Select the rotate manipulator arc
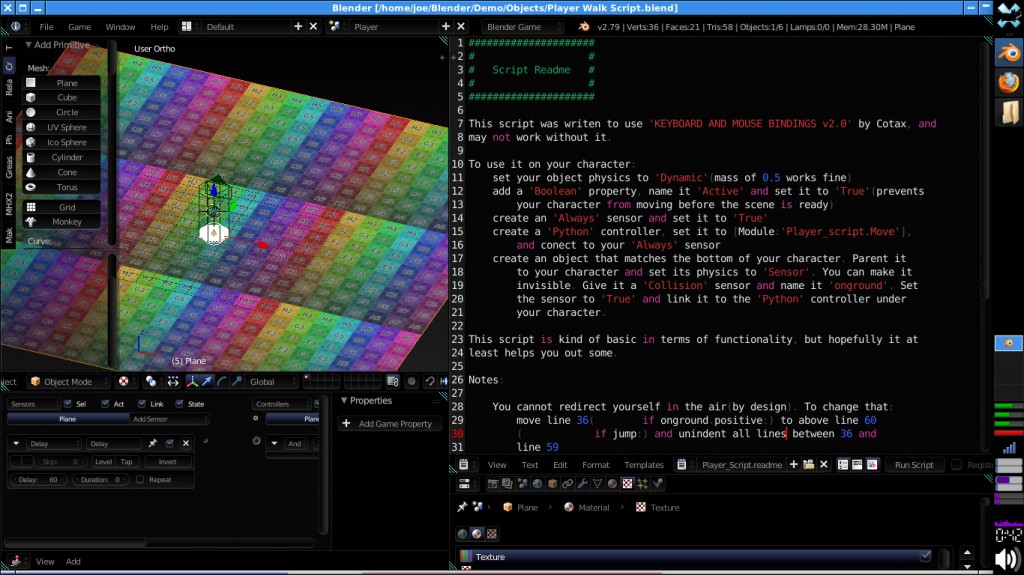This screenshot has width=1024, height=575. coord(222,382)
